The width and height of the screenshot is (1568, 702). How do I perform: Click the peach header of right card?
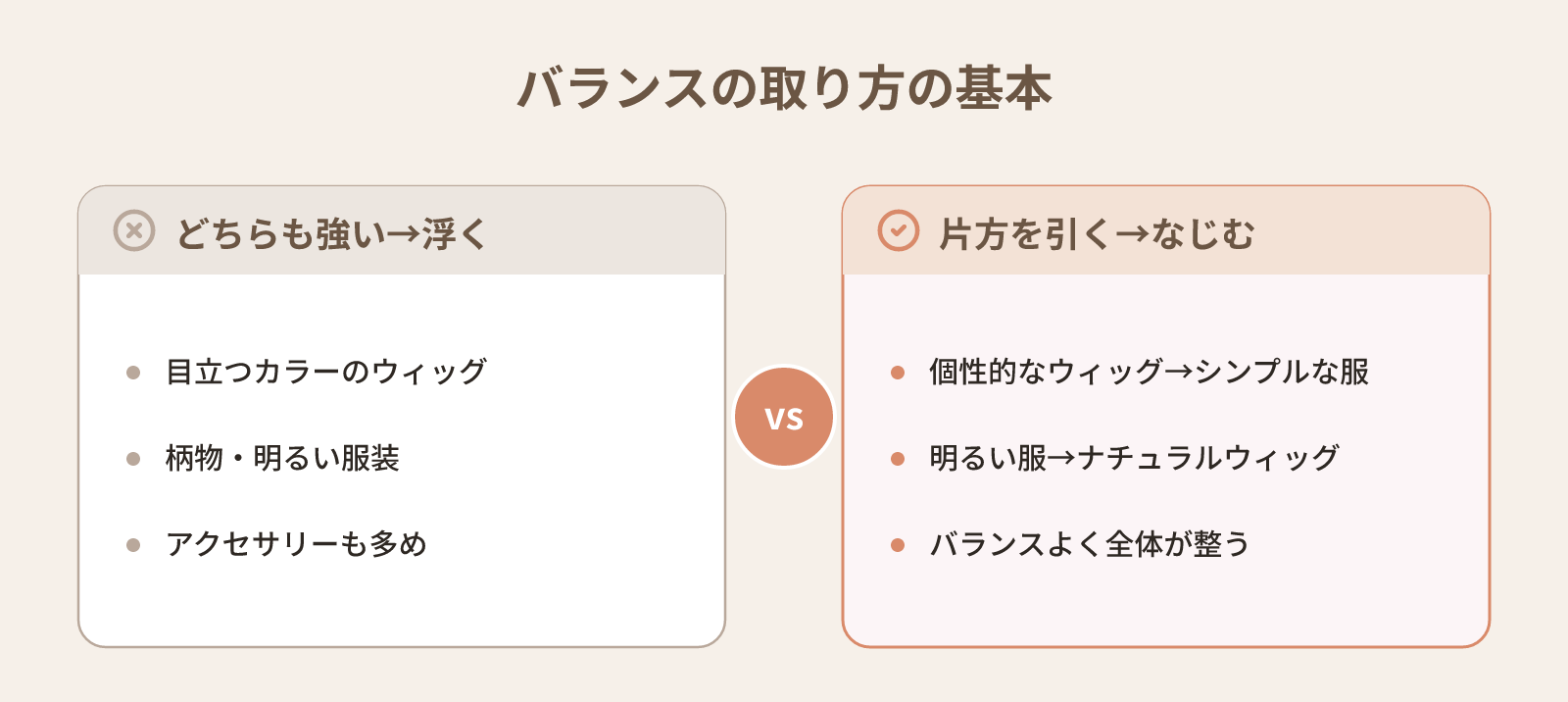point(1166,230)
